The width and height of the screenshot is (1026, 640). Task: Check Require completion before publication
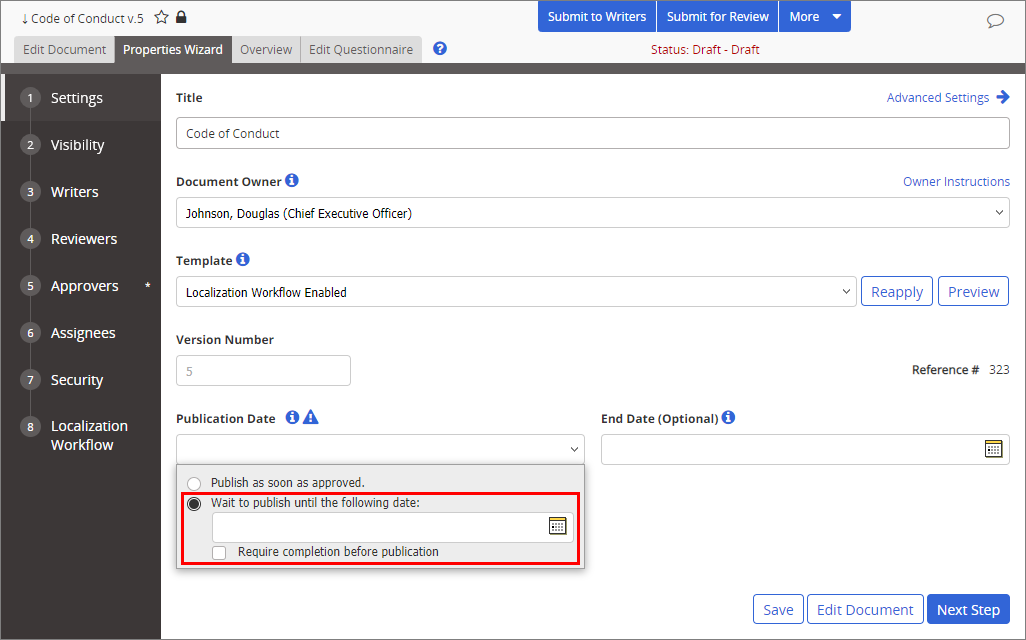(219, 553)
